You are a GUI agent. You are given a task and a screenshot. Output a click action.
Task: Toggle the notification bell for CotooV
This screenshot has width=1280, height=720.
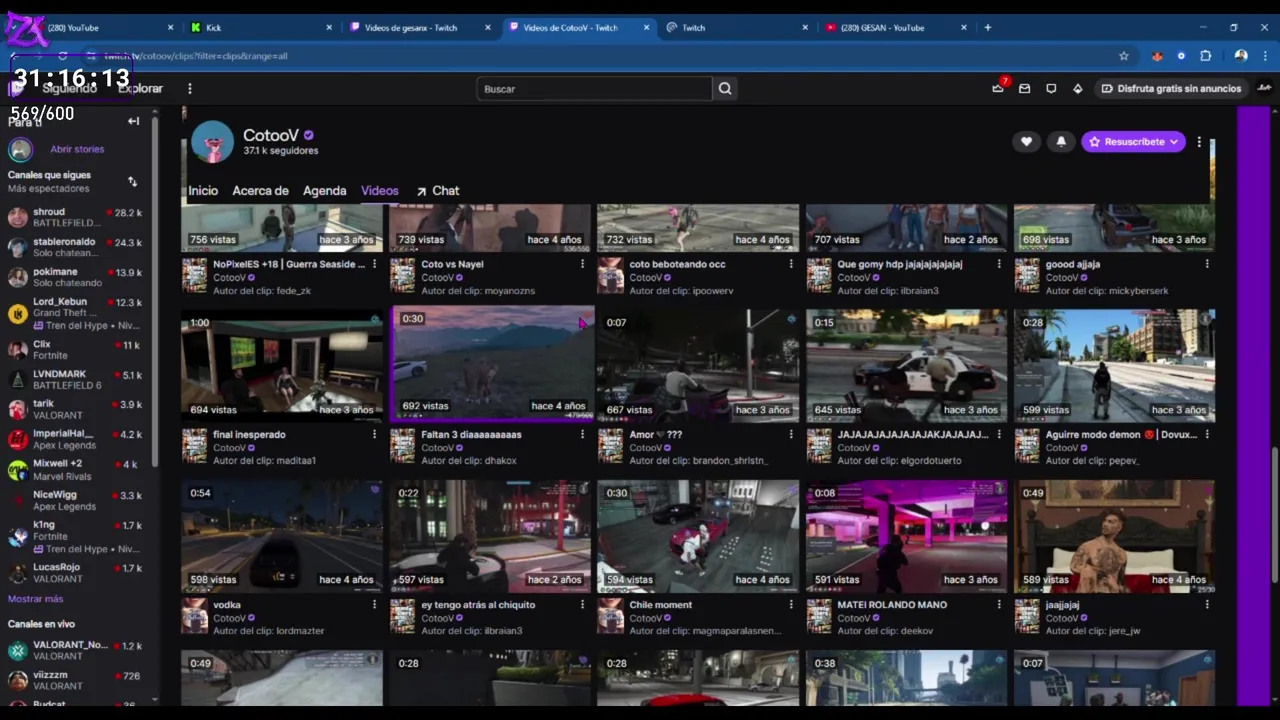[1061, 142]
